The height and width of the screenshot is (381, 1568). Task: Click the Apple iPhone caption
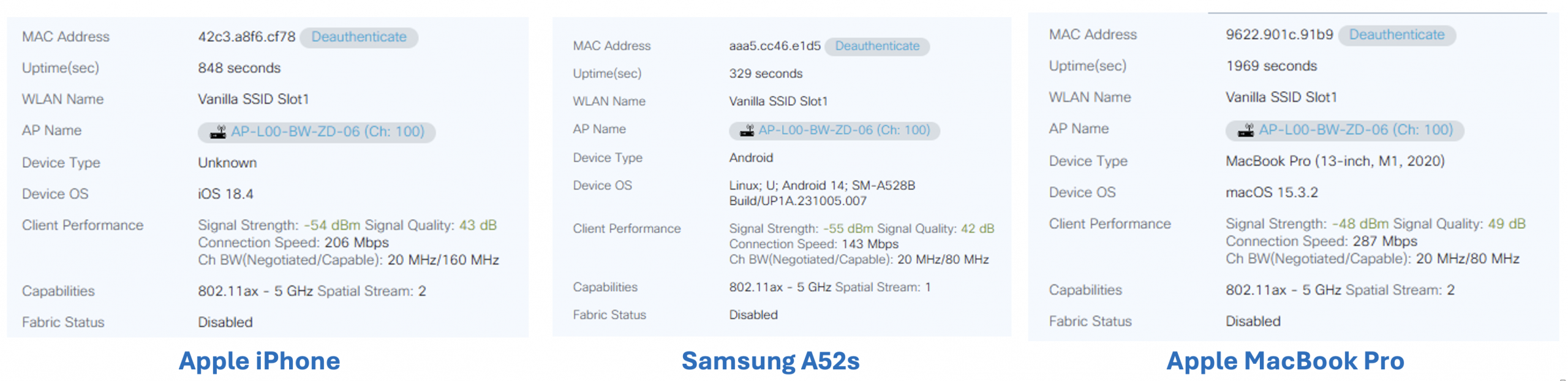pyautogui.click(x=259, y=361)
